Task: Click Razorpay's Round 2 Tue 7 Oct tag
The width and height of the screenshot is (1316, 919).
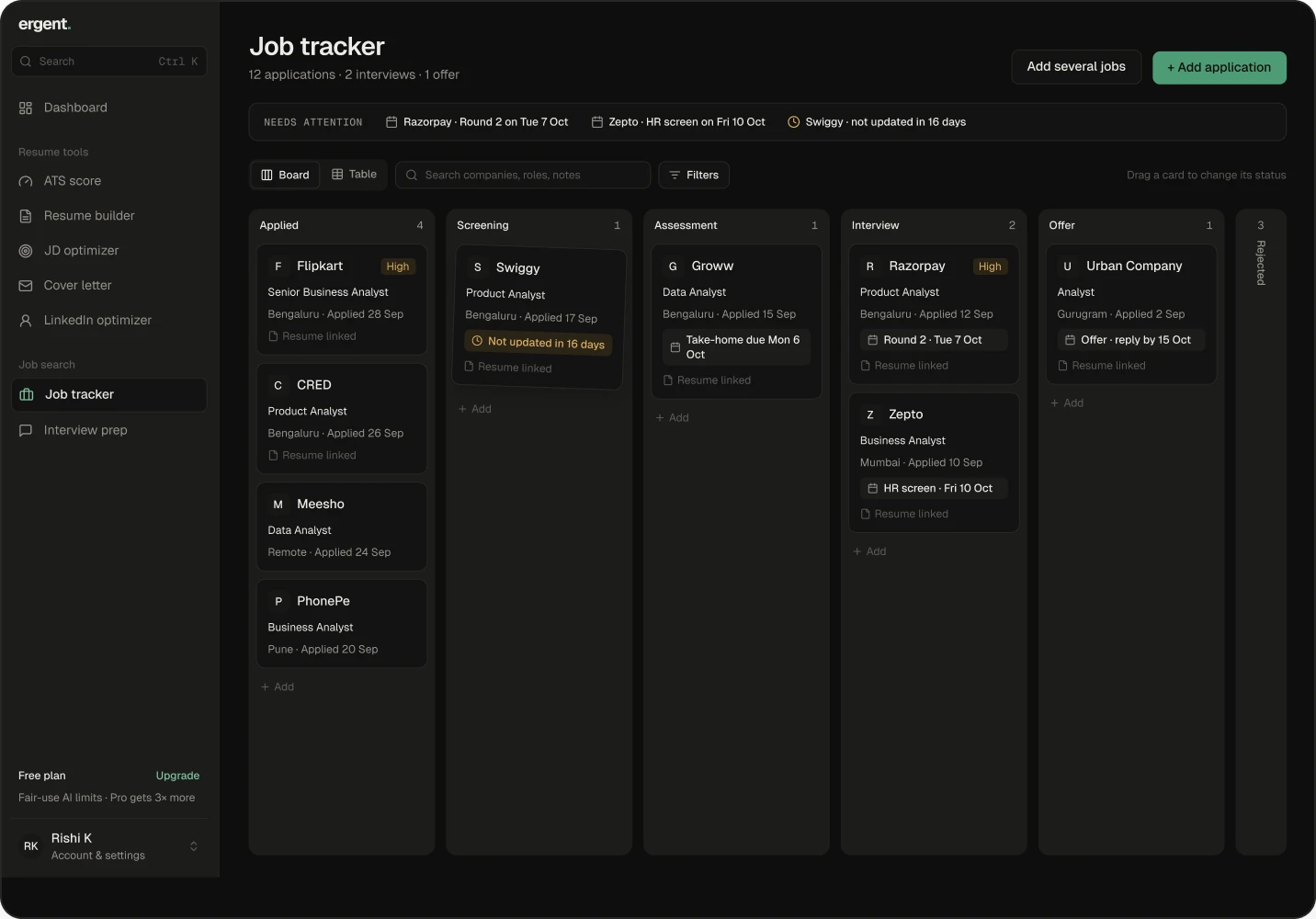Action: click(x=934, y=340)
